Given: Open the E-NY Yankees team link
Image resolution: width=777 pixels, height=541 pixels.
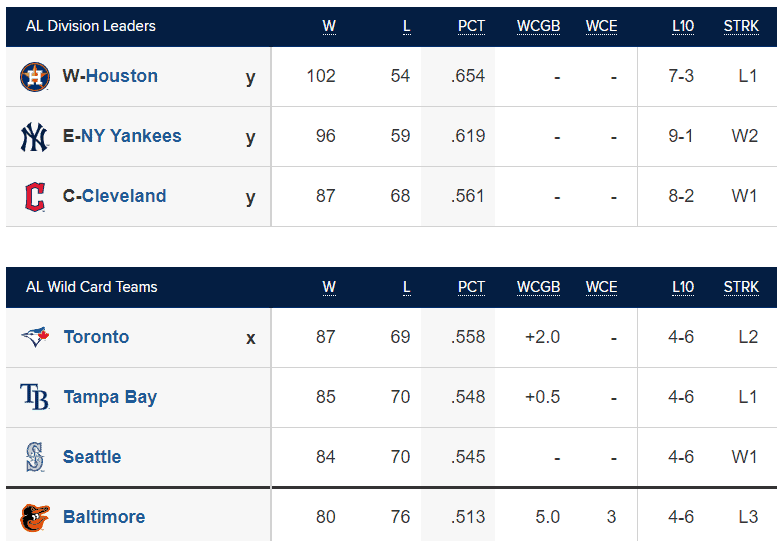Looking at the screenshot, I should tap(122, 136).
